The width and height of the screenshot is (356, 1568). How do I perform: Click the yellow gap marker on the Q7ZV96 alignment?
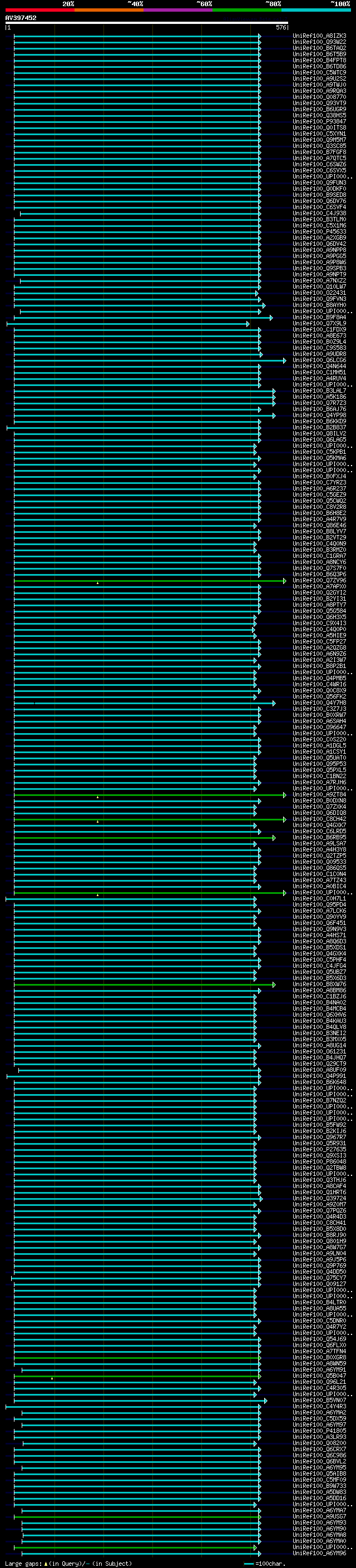coord(97,583)
